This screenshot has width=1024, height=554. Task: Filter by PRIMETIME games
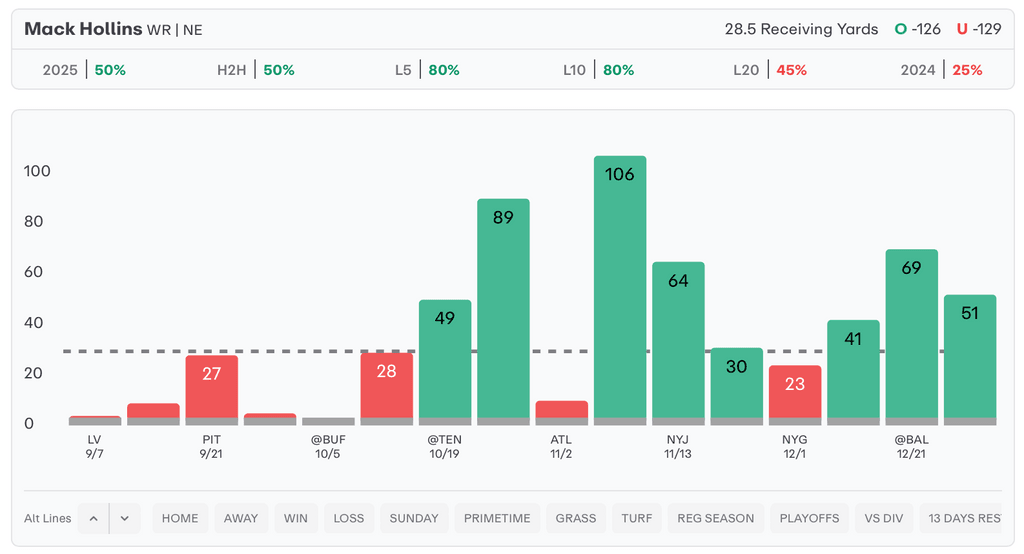497,518
